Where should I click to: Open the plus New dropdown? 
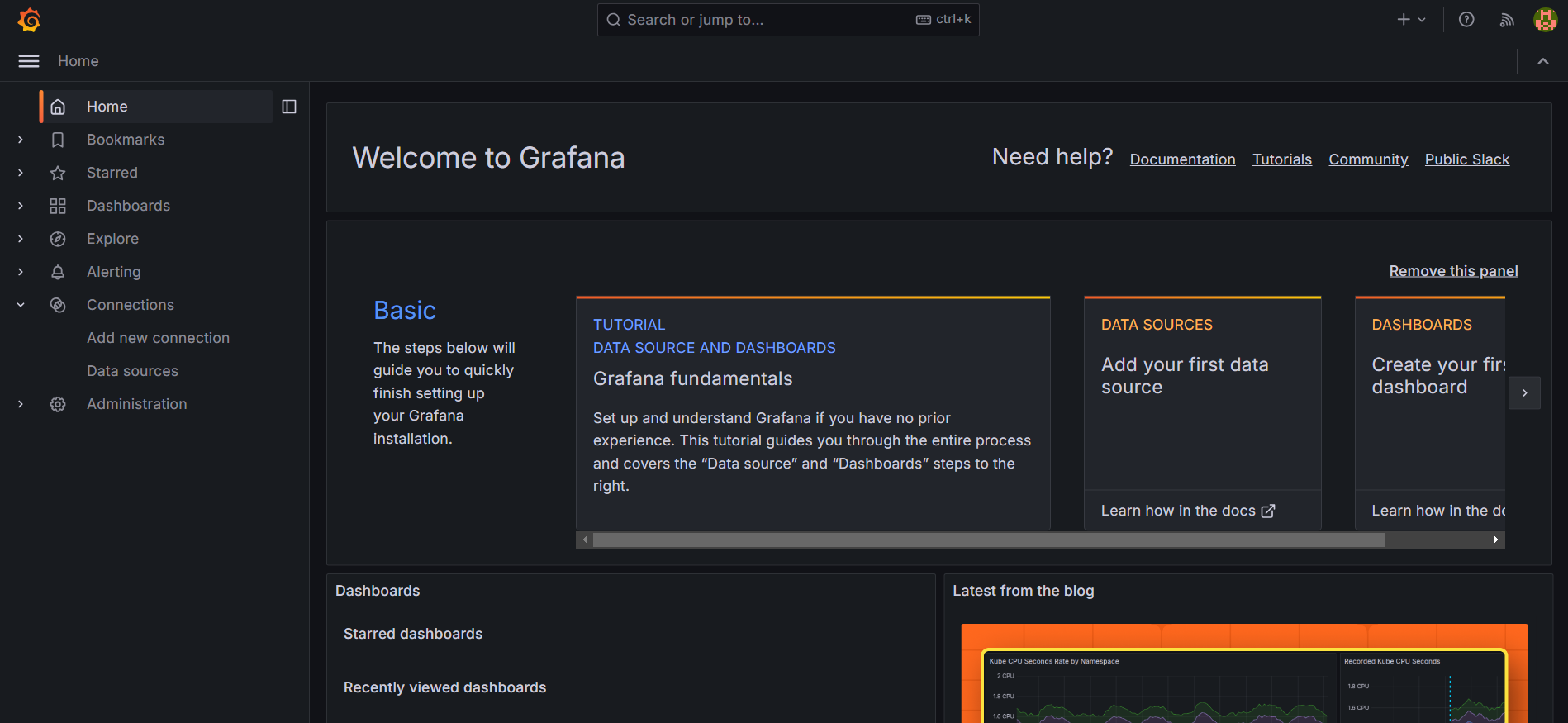coord(1411,20)
